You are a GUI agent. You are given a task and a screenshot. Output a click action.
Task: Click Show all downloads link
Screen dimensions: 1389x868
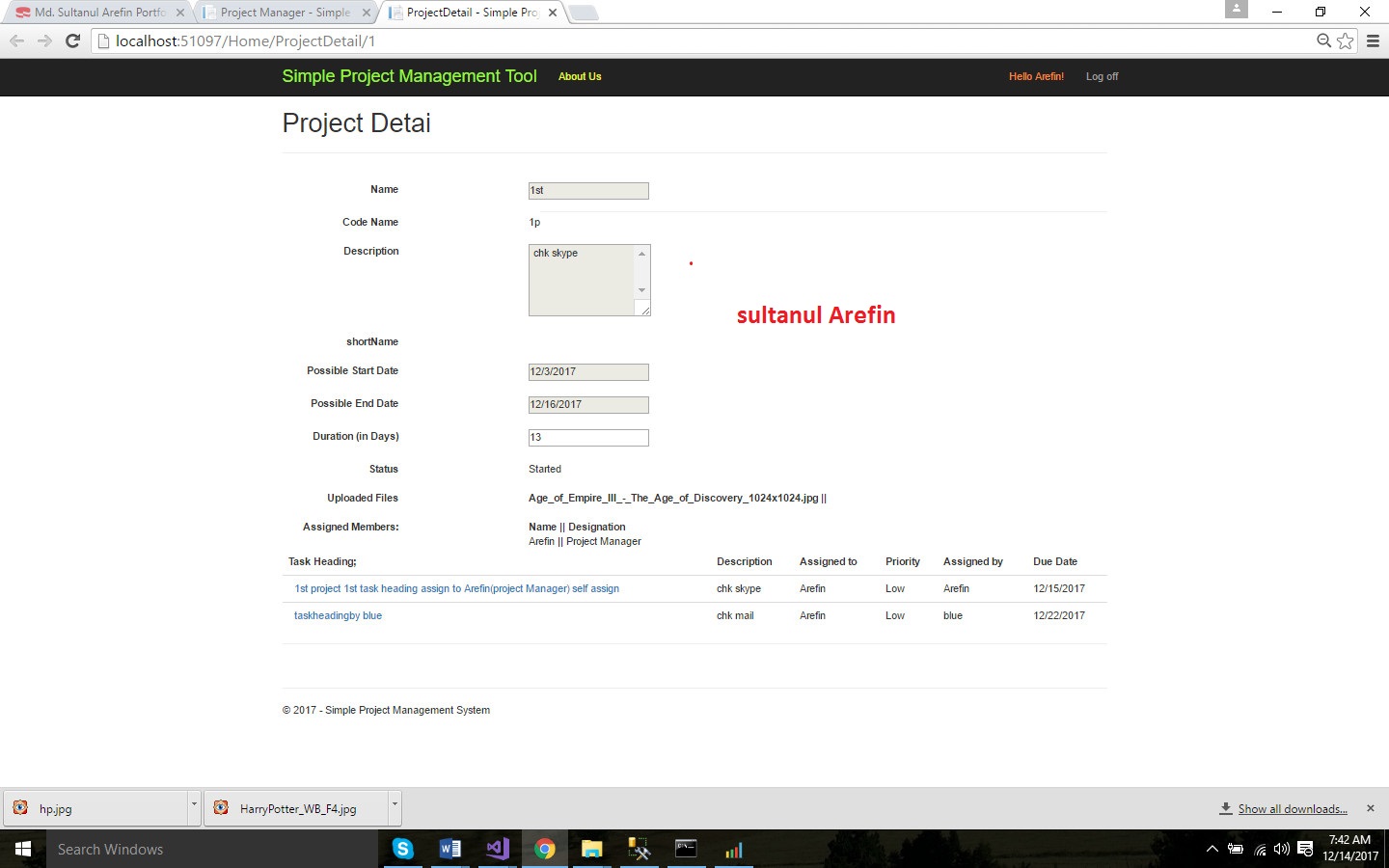click(1293, 809)
